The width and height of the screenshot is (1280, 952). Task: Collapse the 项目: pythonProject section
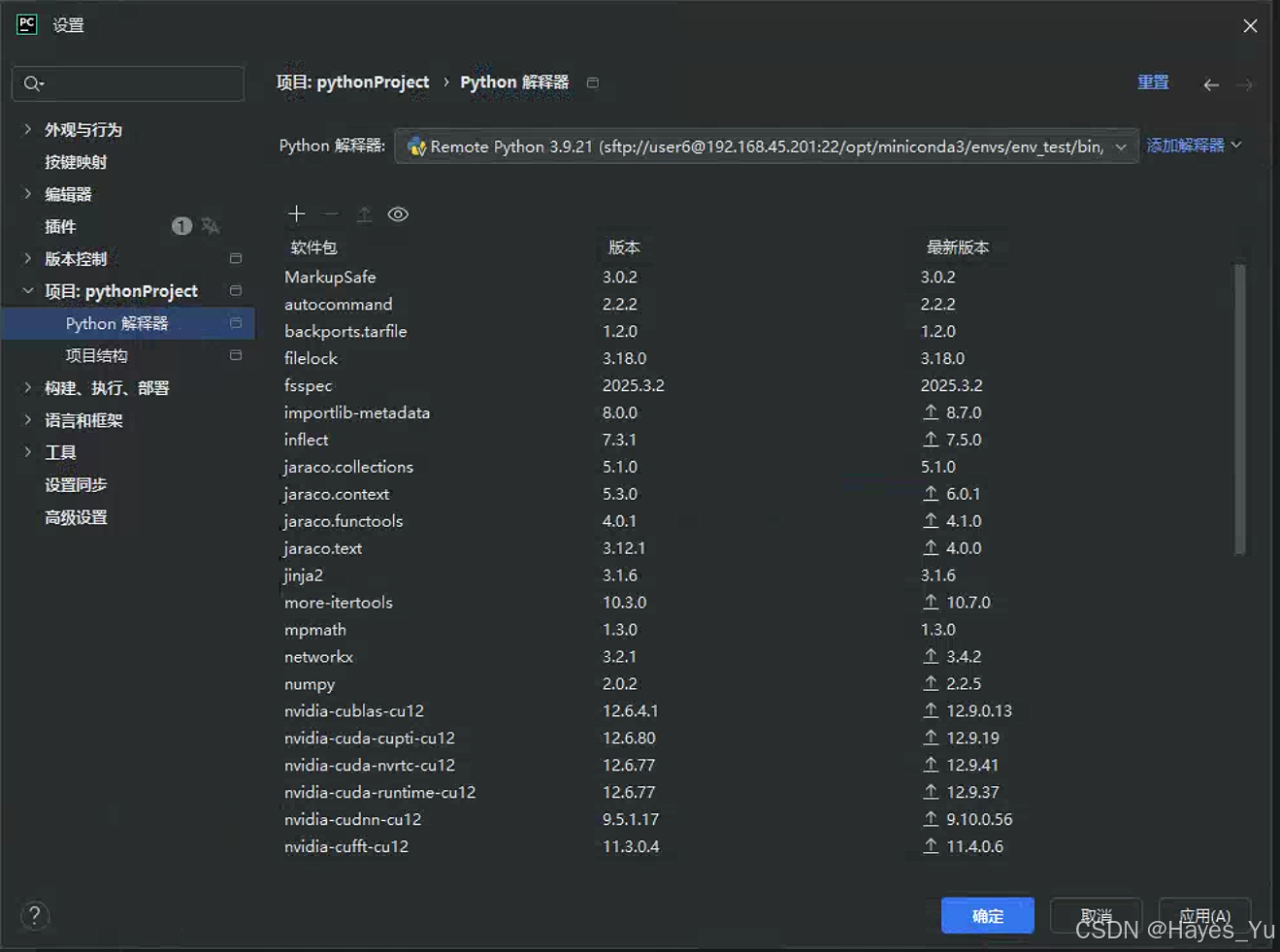(x=27, y=290)
